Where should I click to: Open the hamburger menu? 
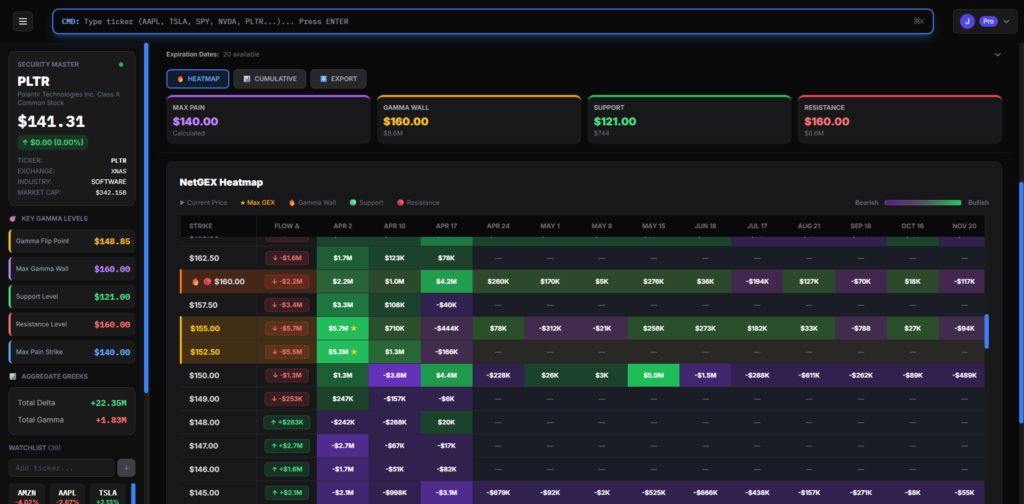click(23, 22)
